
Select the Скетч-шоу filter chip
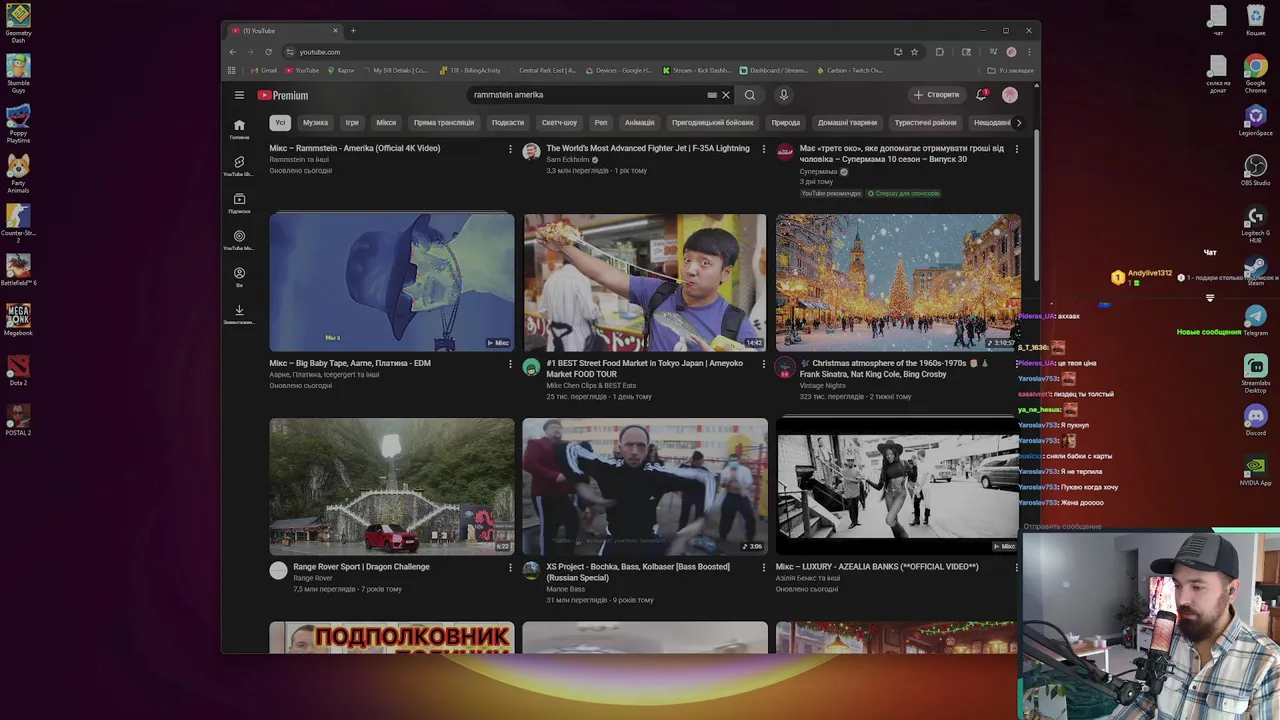pyautogui.click(x=559, y=123)
